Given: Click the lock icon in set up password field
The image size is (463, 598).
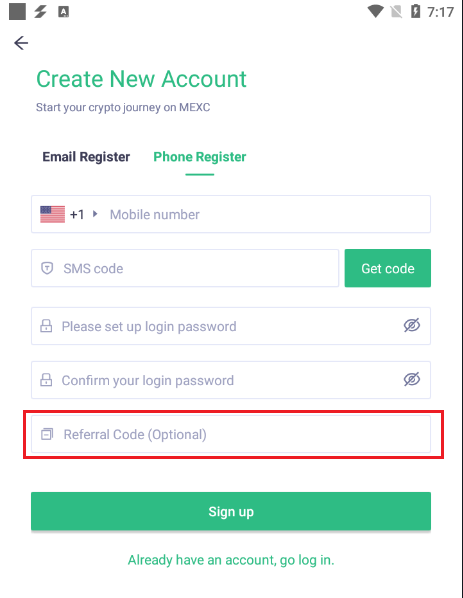Looking at the screenshot, I should [46, 326].
